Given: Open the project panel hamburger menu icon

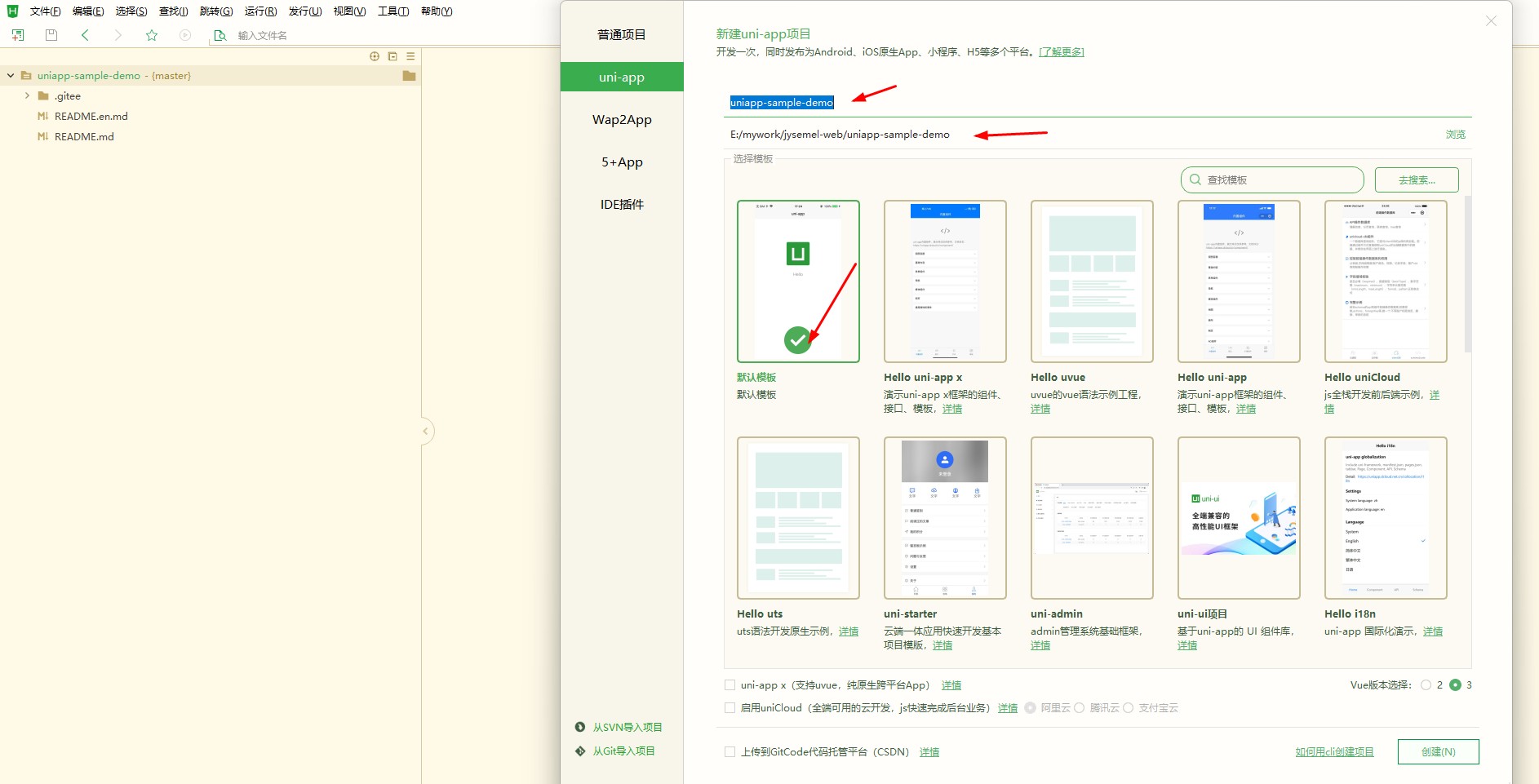Looking at the screenshot, I should click(410, 56).
